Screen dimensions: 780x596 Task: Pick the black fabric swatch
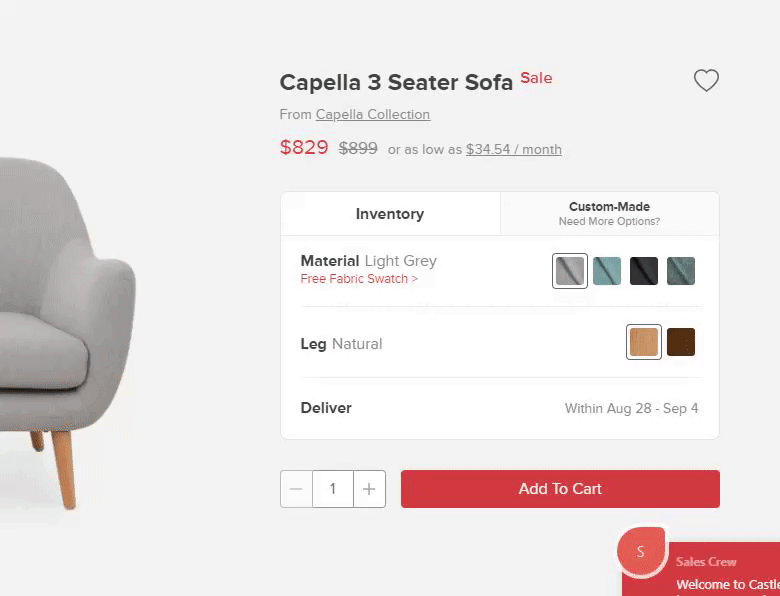[x=644, y=271]
